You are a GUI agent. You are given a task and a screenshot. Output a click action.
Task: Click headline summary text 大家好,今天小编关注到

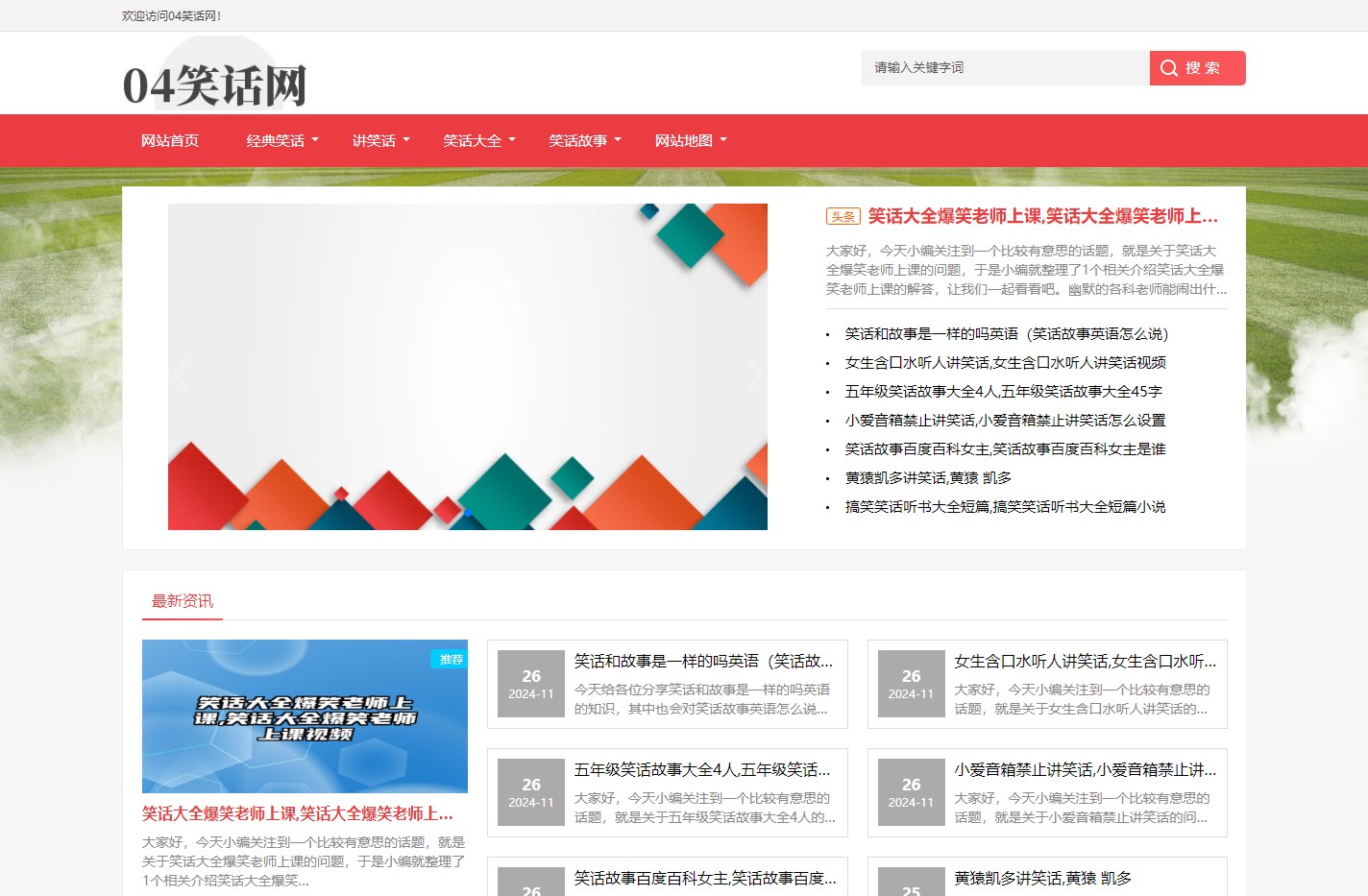(x=1026, y=270)
